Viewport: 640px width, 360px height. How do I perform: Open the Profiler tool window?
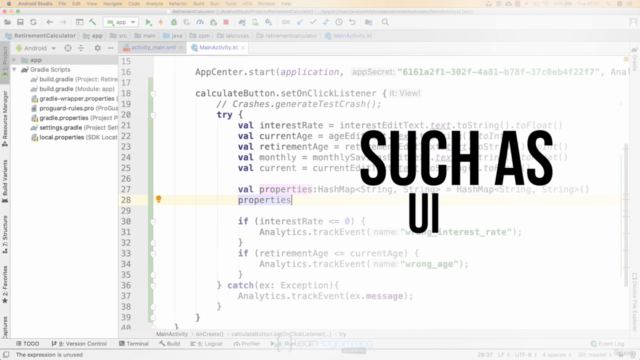(x=247, y=344)
